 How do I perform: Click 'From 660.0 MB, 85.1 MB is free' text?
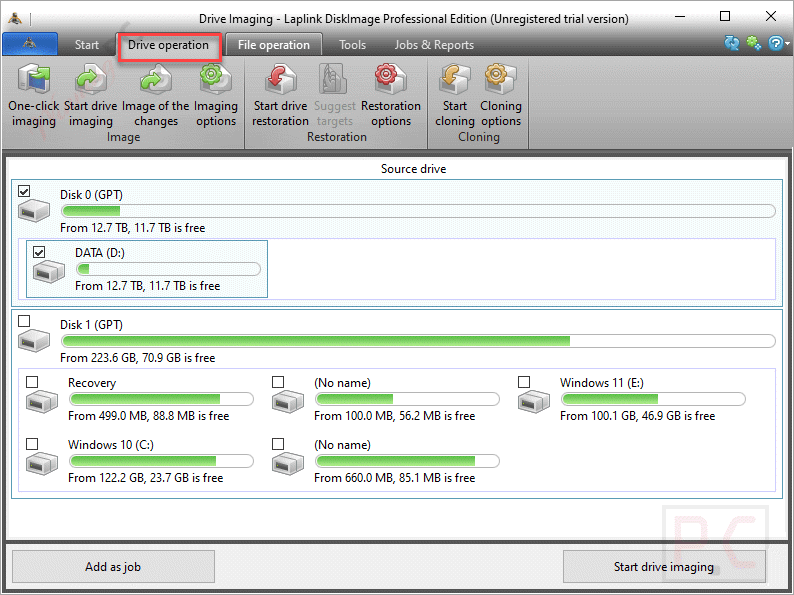point(394,478)
